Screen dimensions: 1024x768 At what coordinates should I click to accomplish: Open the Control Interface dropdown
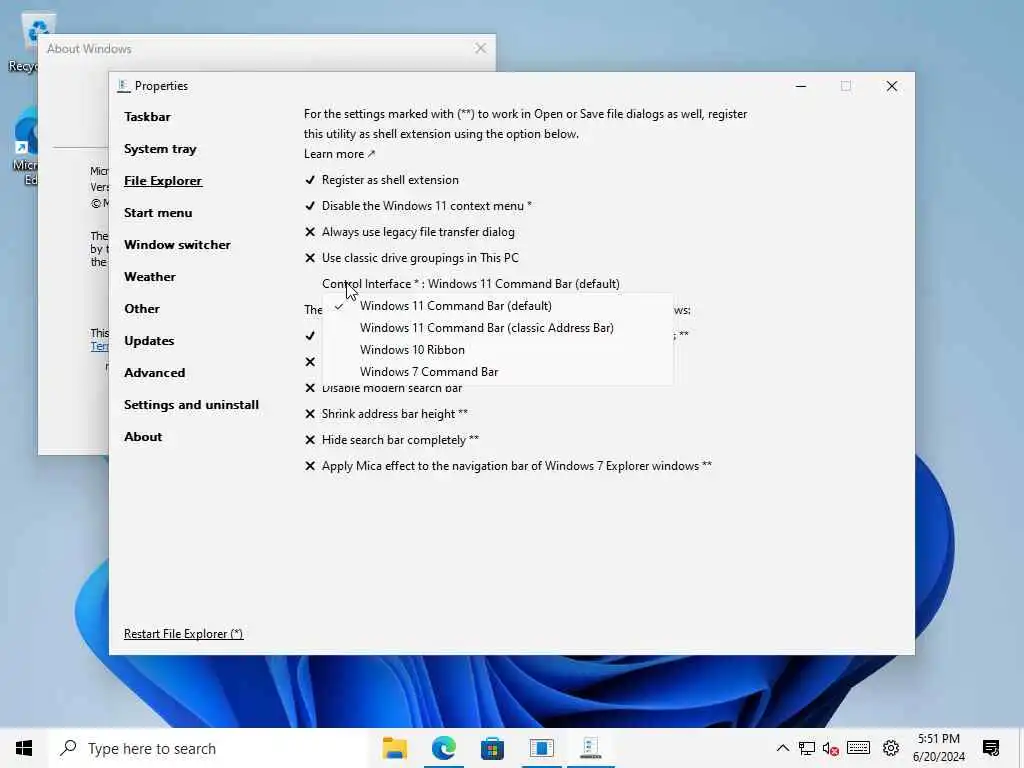tap(471, 284)
